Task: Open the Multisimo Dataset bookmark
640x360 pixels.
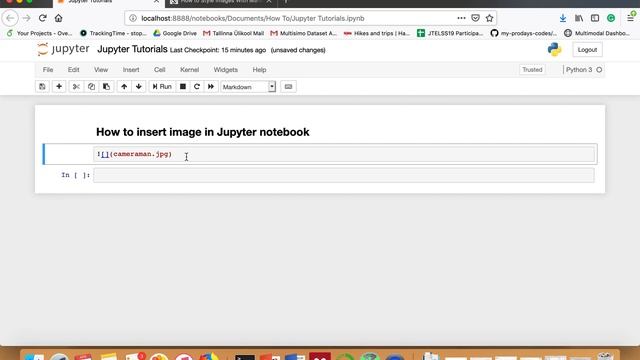Action: click(304, 33)
